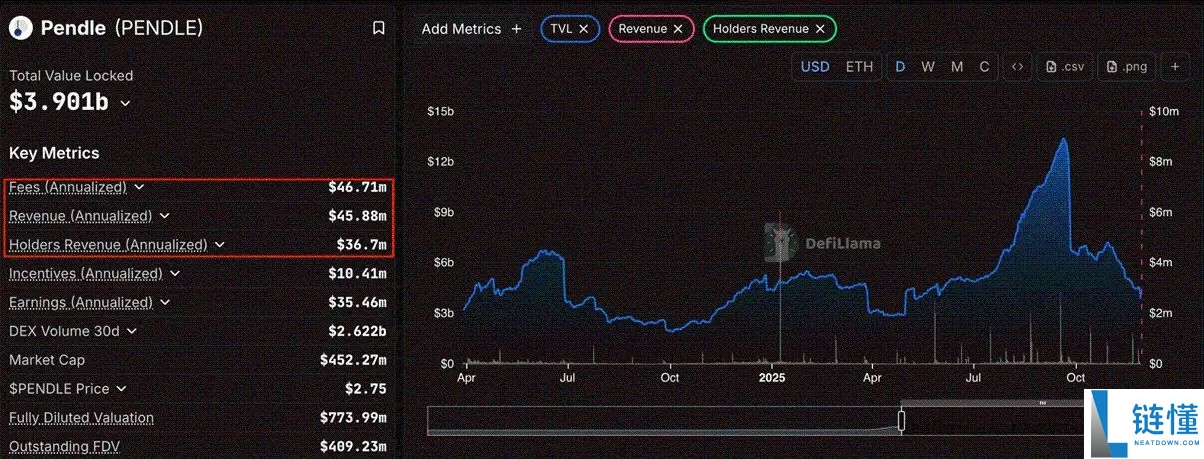Click the $46.71m fees value

click(357, 187)
